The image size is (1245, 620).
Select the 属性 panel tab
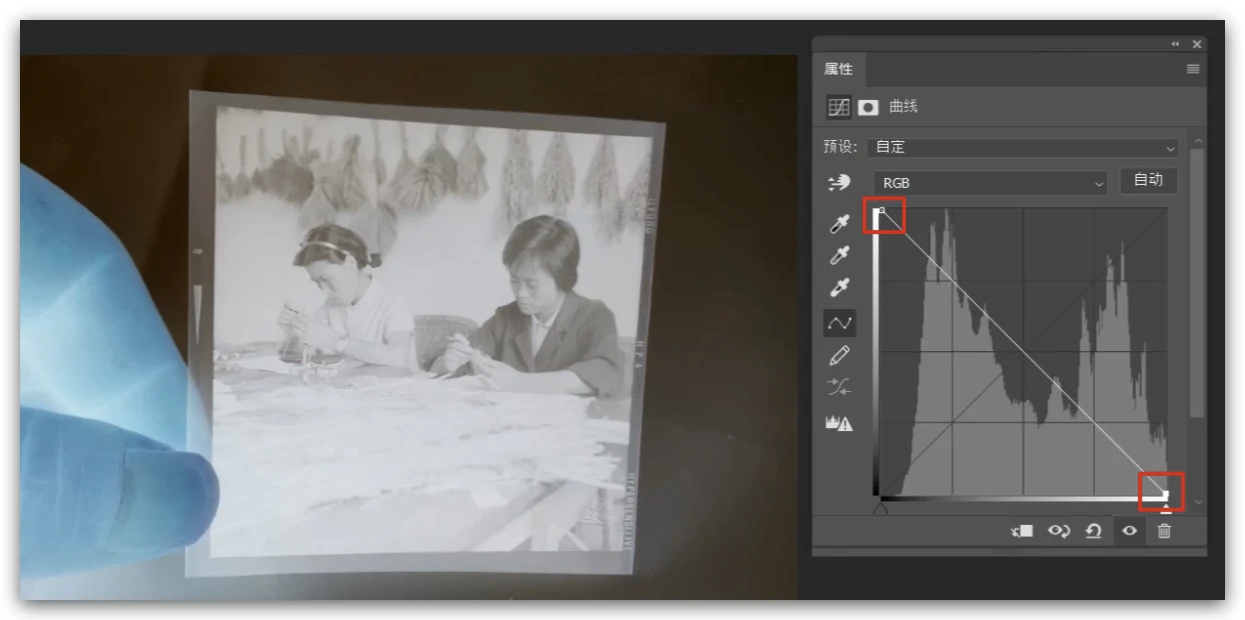tap(838, 69)
